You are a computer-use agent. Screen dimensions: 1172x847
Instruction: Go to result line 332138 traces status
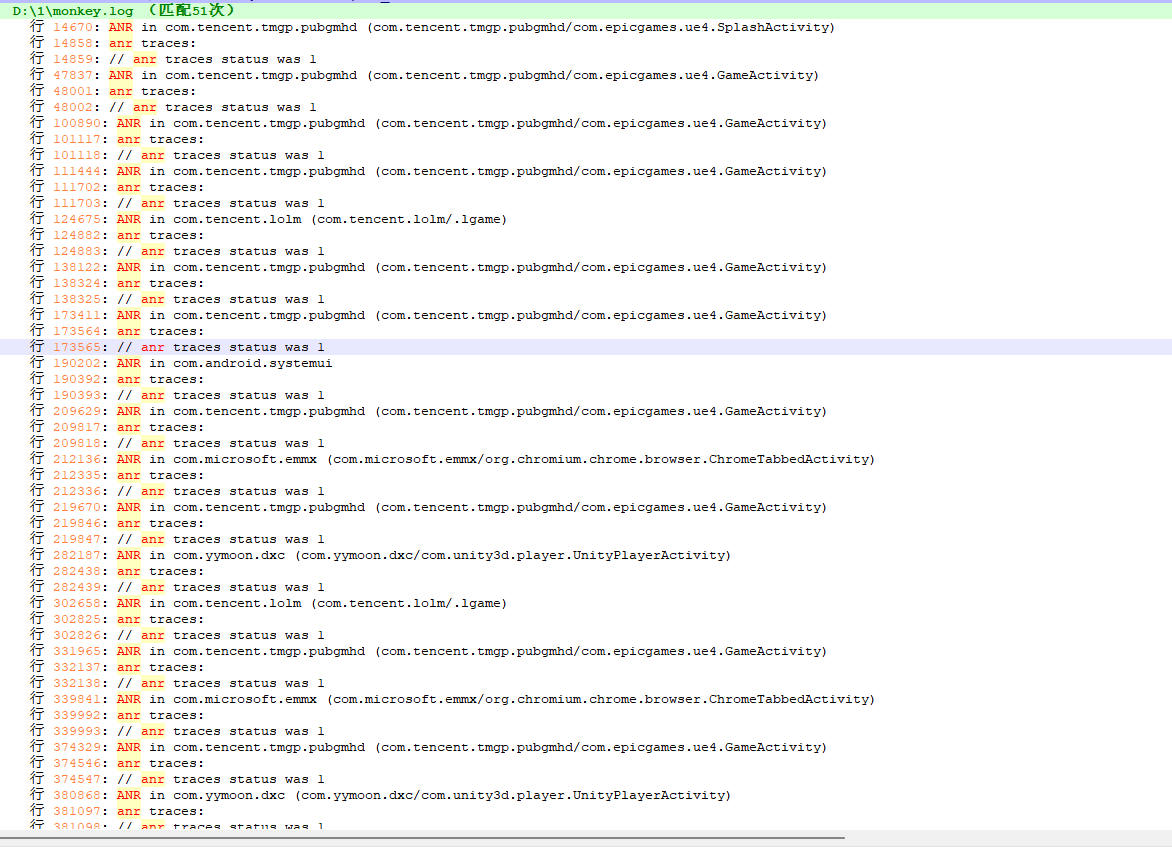[586, 683]
